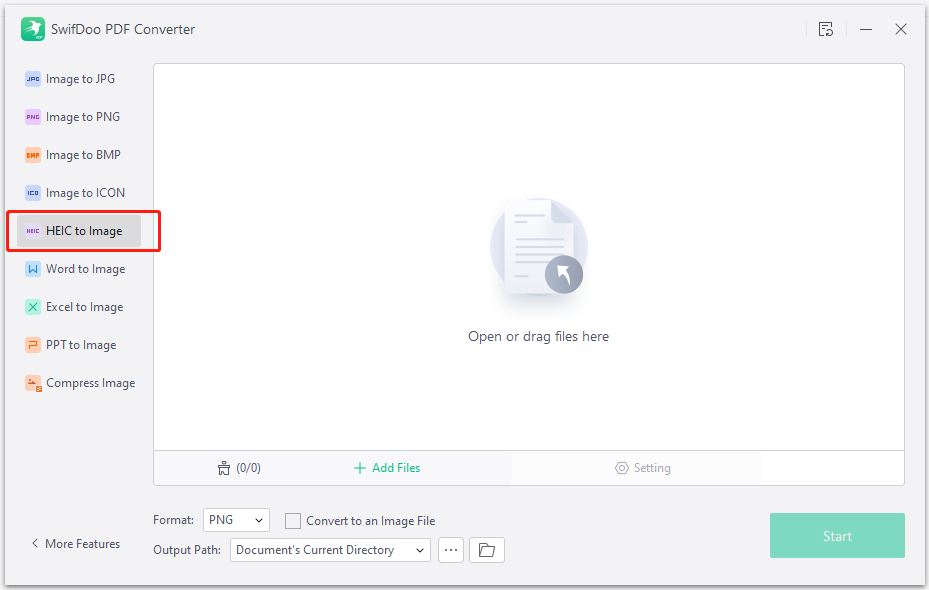Click the SwifDoo PDF Converter logo icon
Viewport: 929px width, 590px height.
33,29
